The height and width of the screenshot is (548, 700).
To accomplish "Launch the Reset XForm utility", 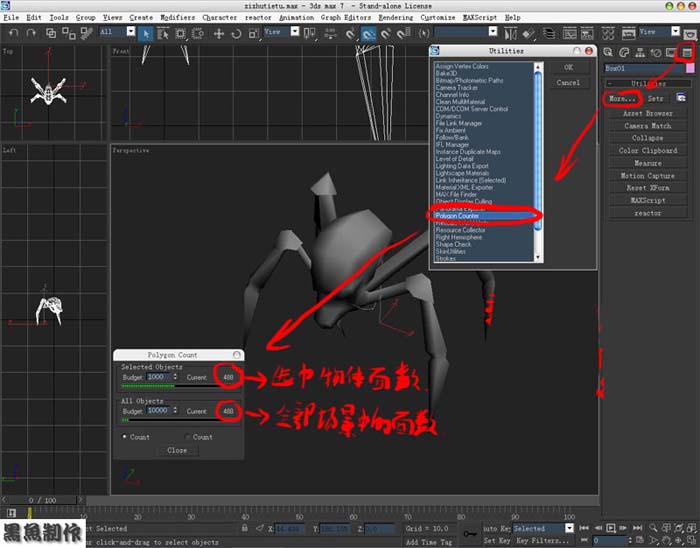I will point(648,188).
